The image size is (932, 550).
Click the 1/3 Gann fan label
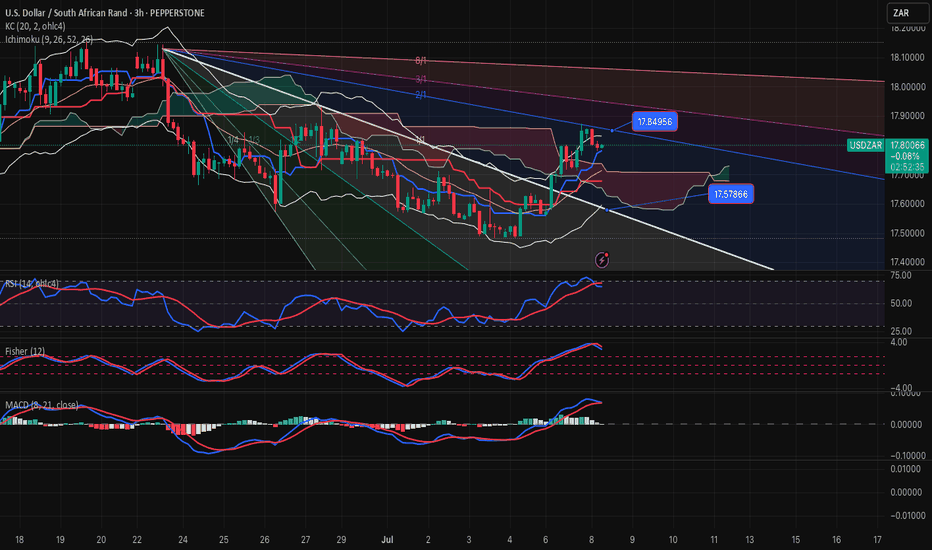pos(254,140)
